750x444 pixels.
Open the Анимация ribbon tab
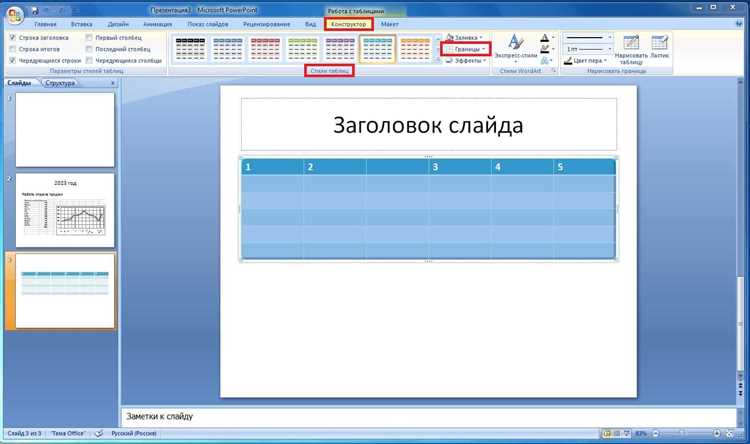coord(157,24)
